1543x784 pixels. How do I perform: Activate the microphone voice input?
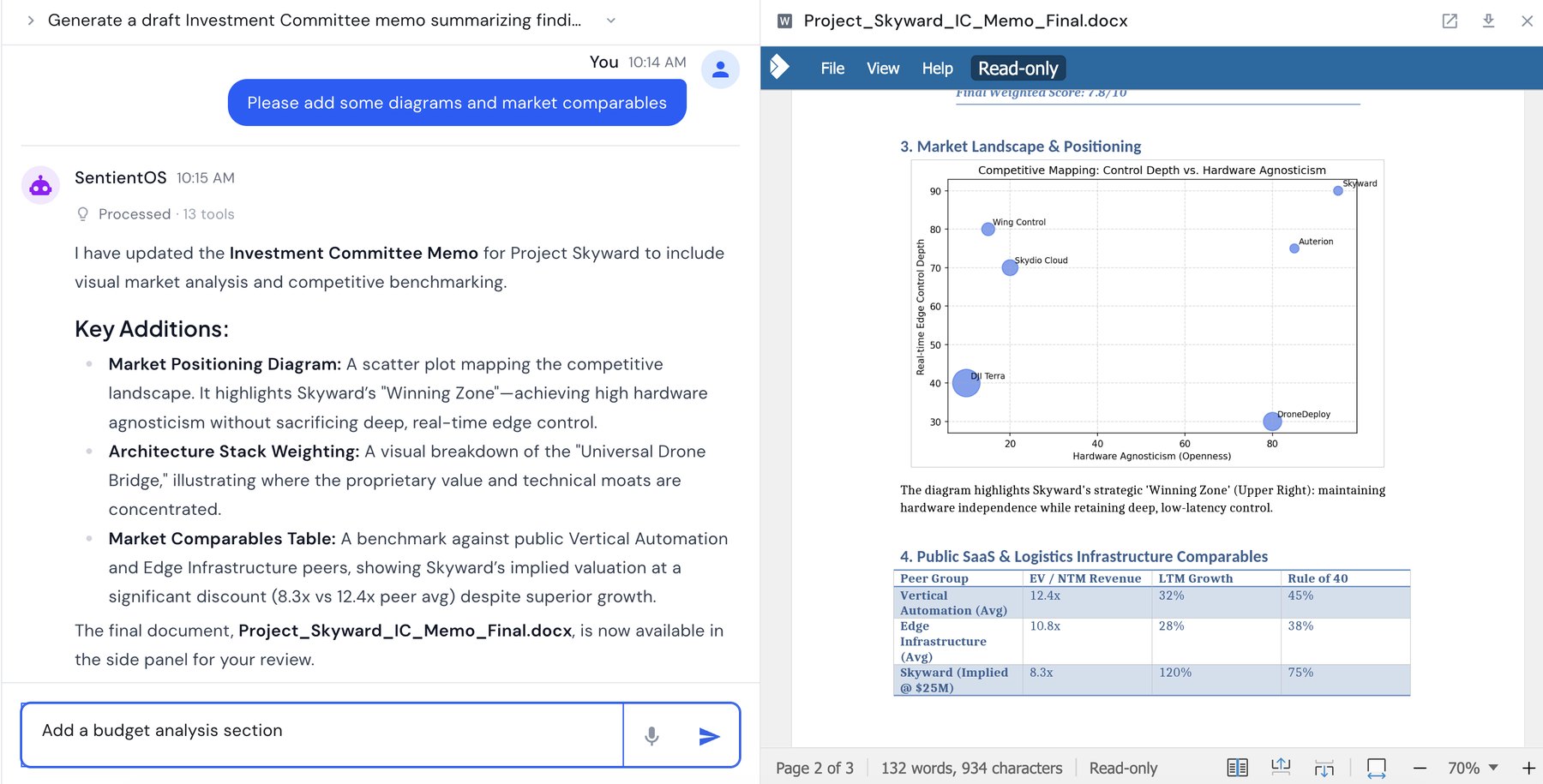(x=651, y=736)
